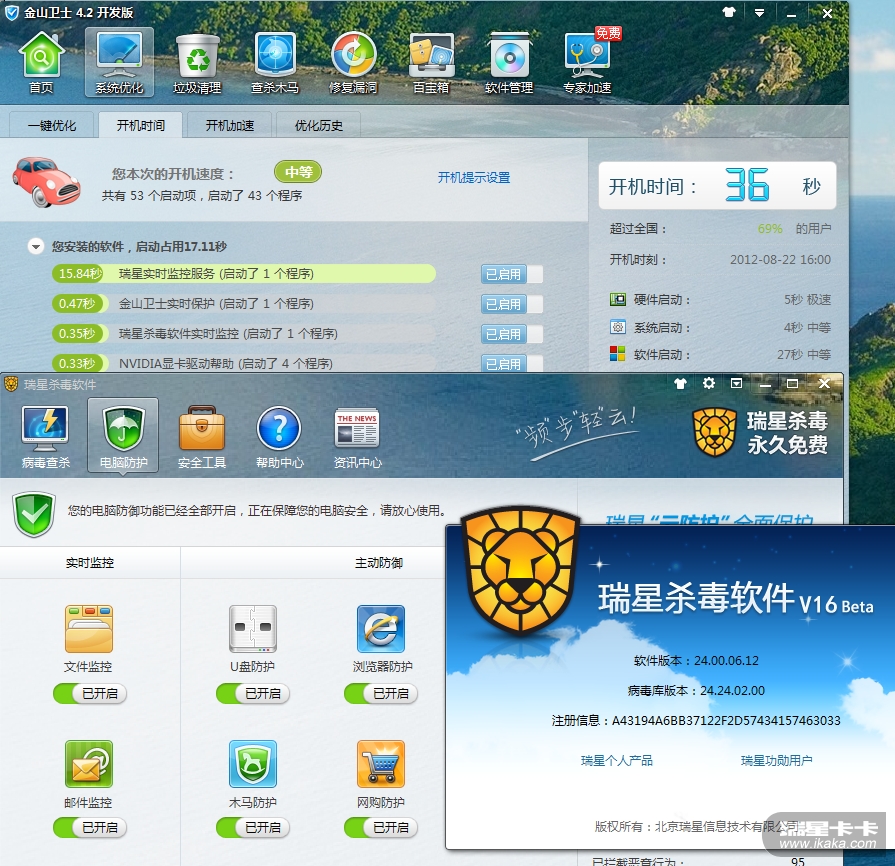895x866 pixels.
Task: Click the 主动防御 column header
Action: point(378,563)
